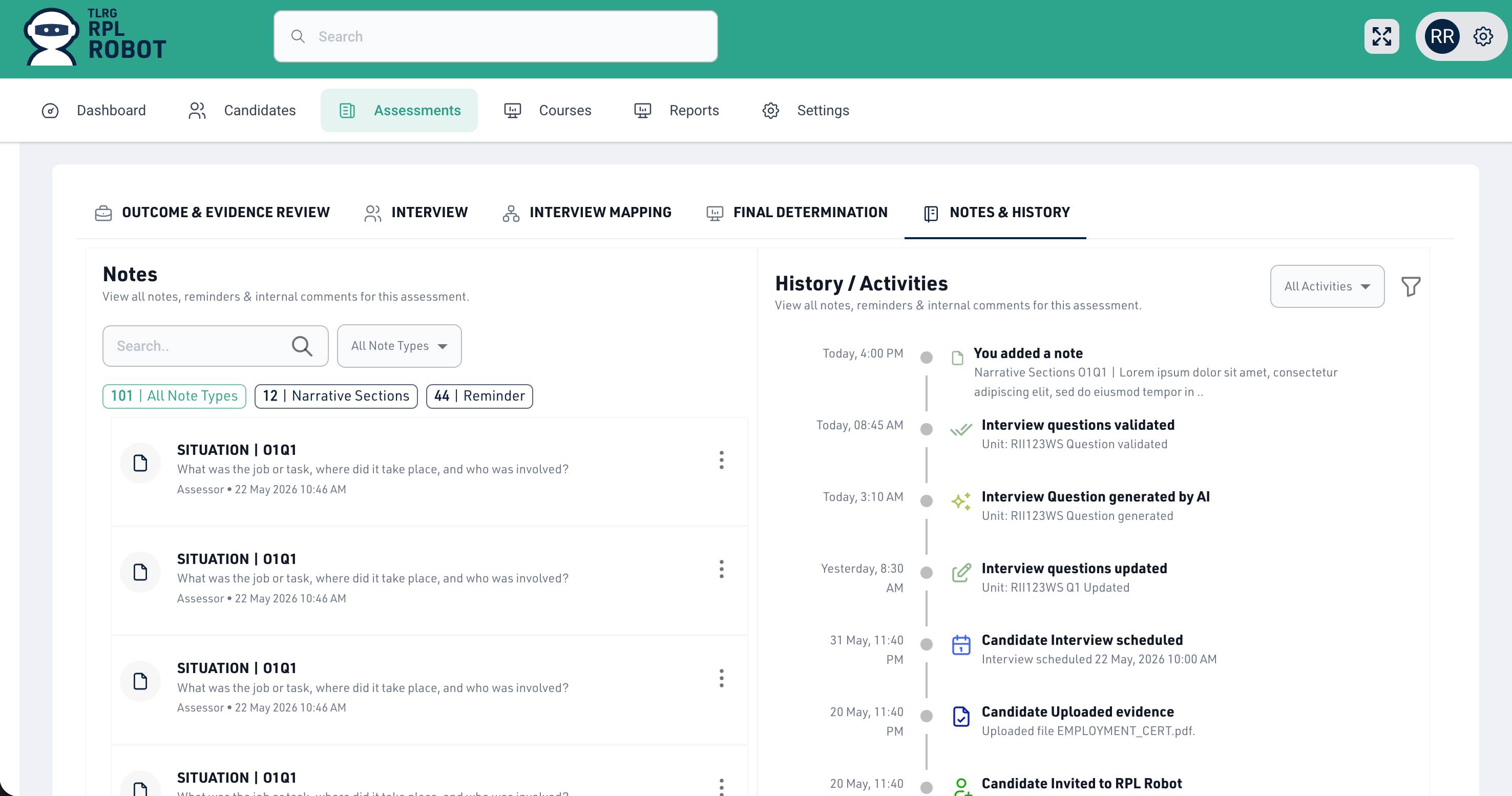Click the AI sparkle icon for question generated

tap(961, 501)
